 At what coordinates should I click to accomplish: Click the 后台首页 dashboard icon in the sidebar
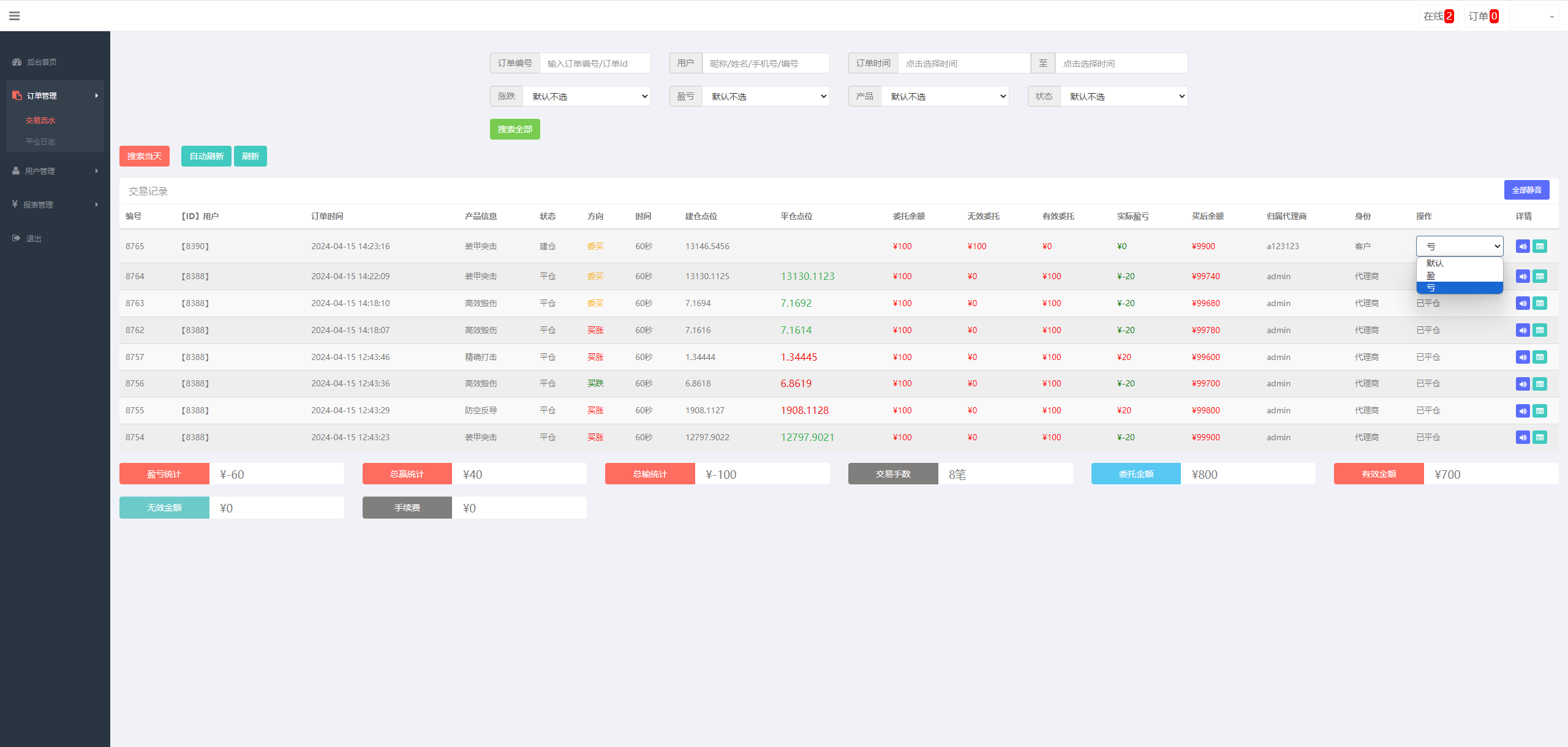pos(17,62)
